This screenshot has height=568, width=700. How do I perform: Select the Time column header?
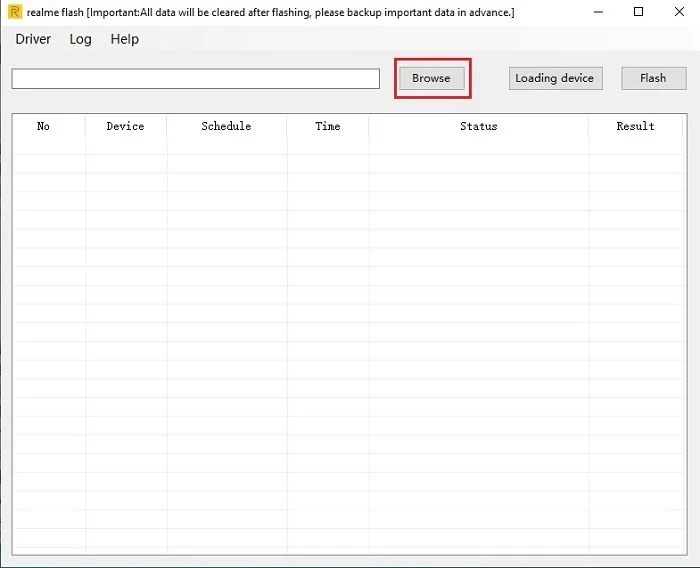tap(328, 126)
